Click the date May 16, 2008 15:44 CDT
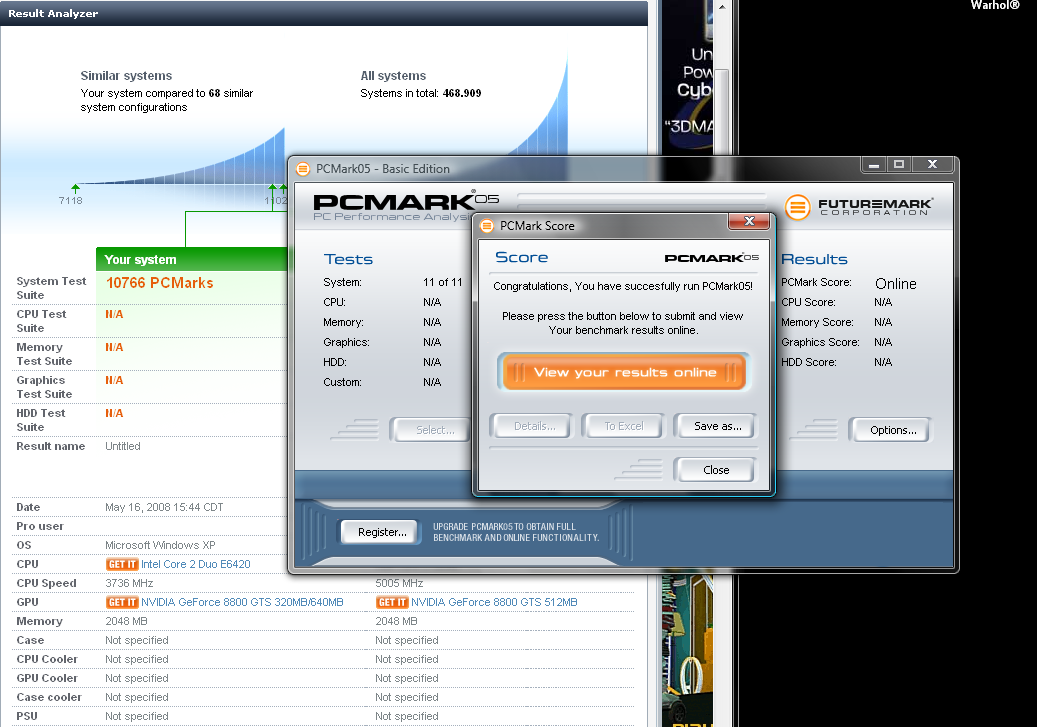1037x727 pixels. coord(164,507)
